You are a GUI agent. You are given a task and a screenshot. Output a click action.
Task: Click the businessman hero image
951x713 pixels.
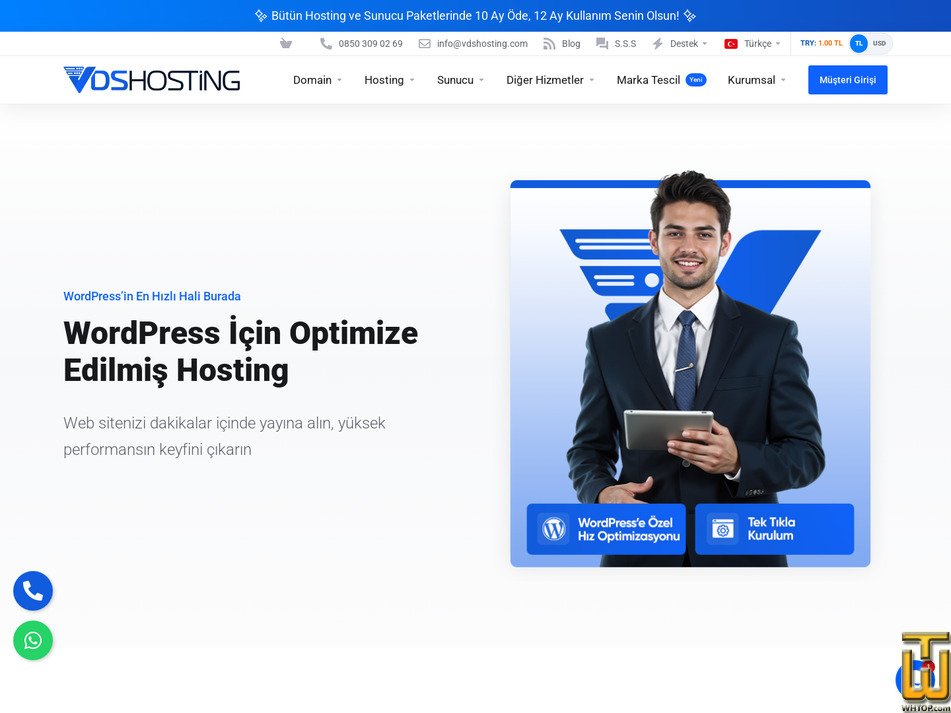(690, 370)
